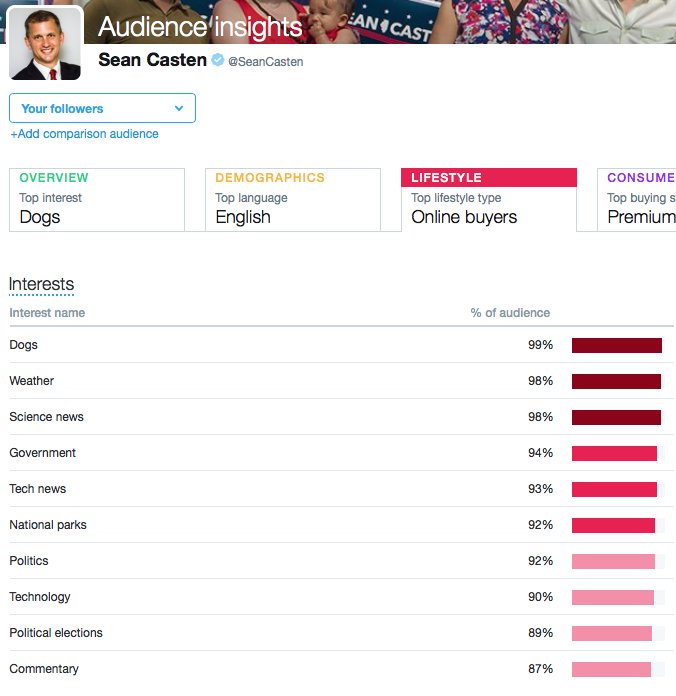Select the Technology interest label

coord(40,597)
